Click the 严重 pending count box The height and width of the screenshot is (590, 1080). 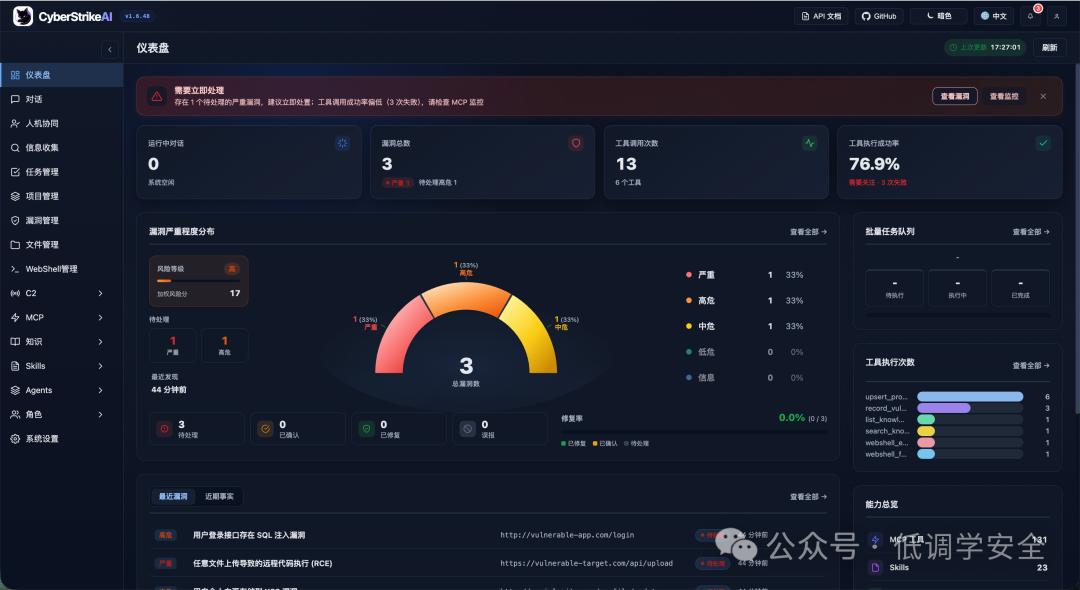tap(173, 346)
